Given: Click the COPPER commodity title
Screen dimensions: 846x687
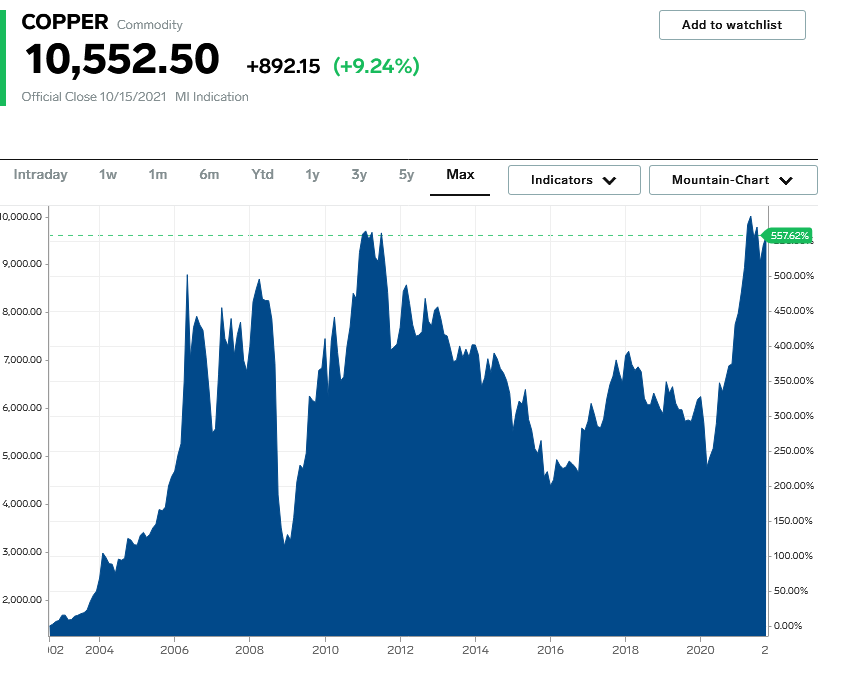Looking at the screenshot, I should pos(65,22).
